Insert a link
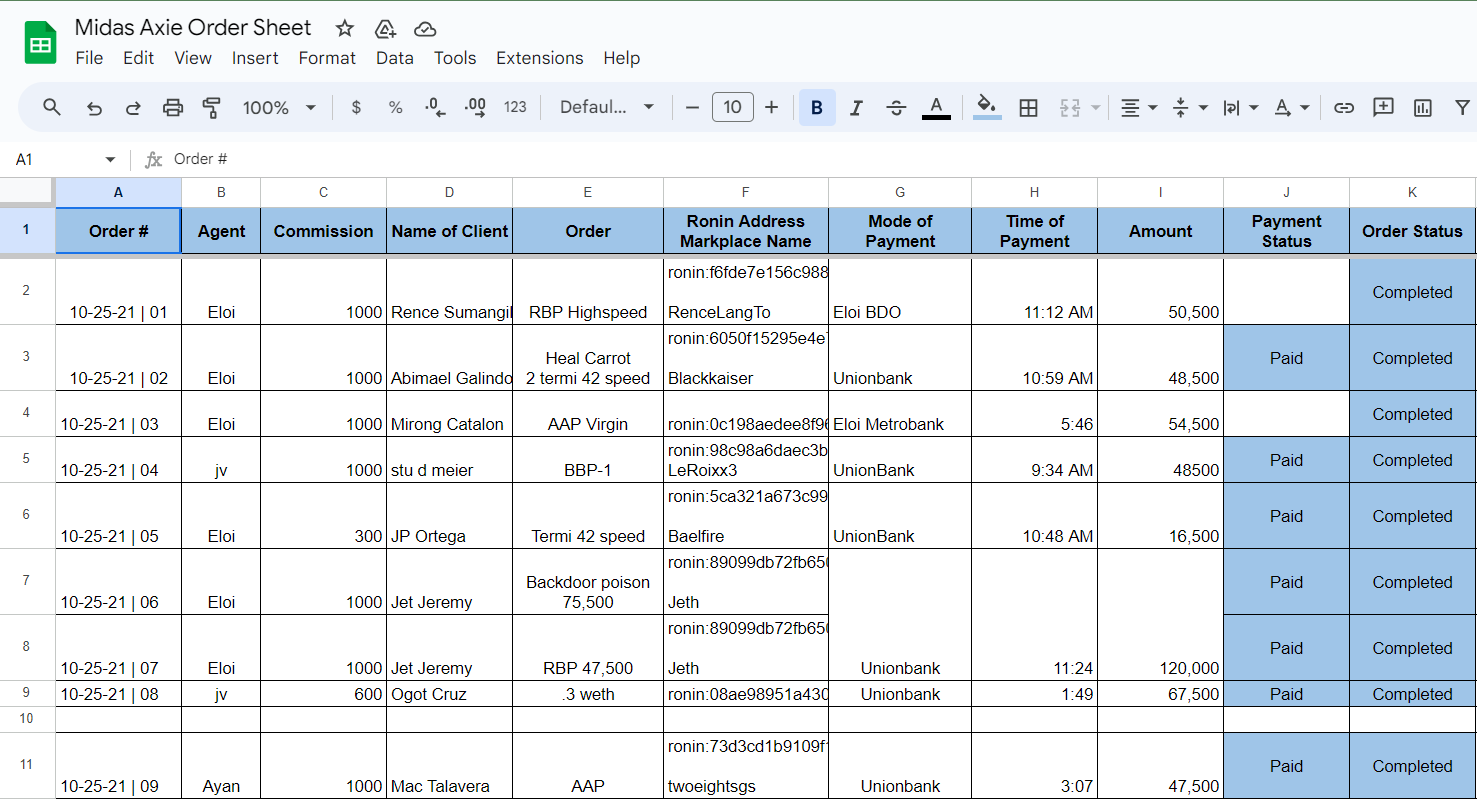Image resolution: width=1477 pixels, height=799 pixels. point(1344,107)
